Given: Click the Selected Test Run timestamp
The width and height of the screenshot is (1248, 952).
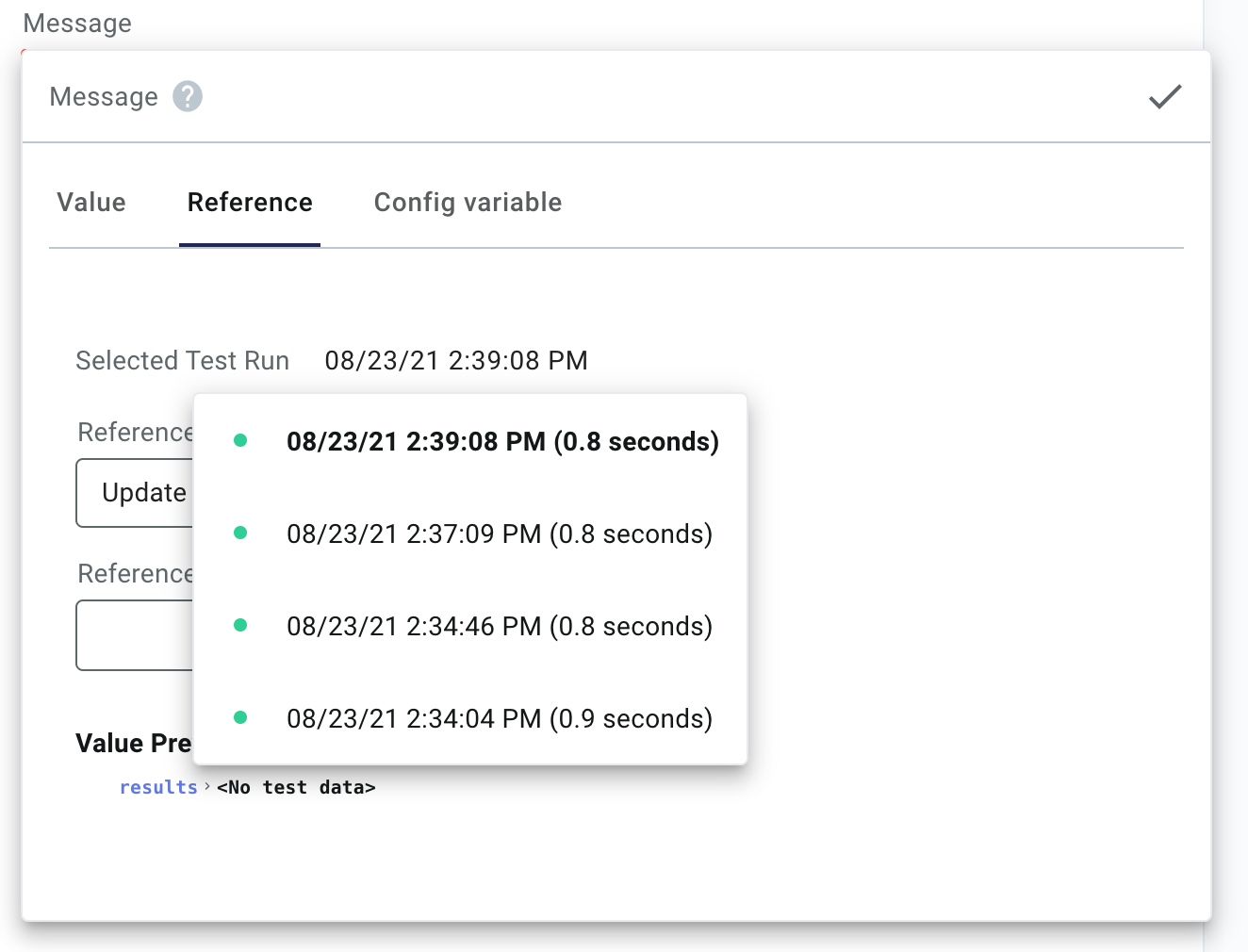Looking at the screenshot, I should click(x=456, y=360).
